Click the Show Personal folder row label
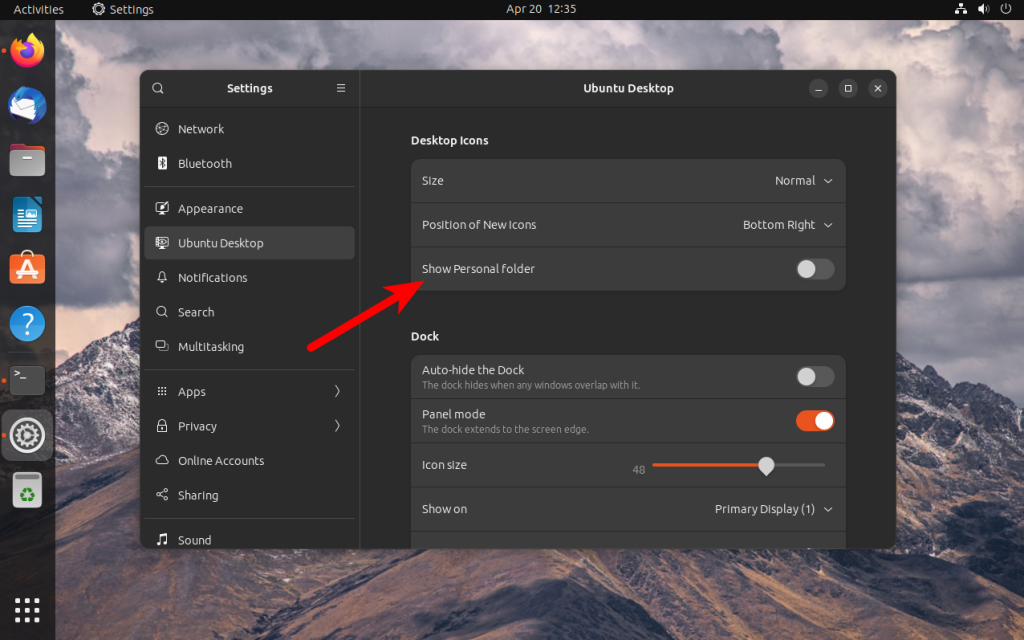 (478, 269)
